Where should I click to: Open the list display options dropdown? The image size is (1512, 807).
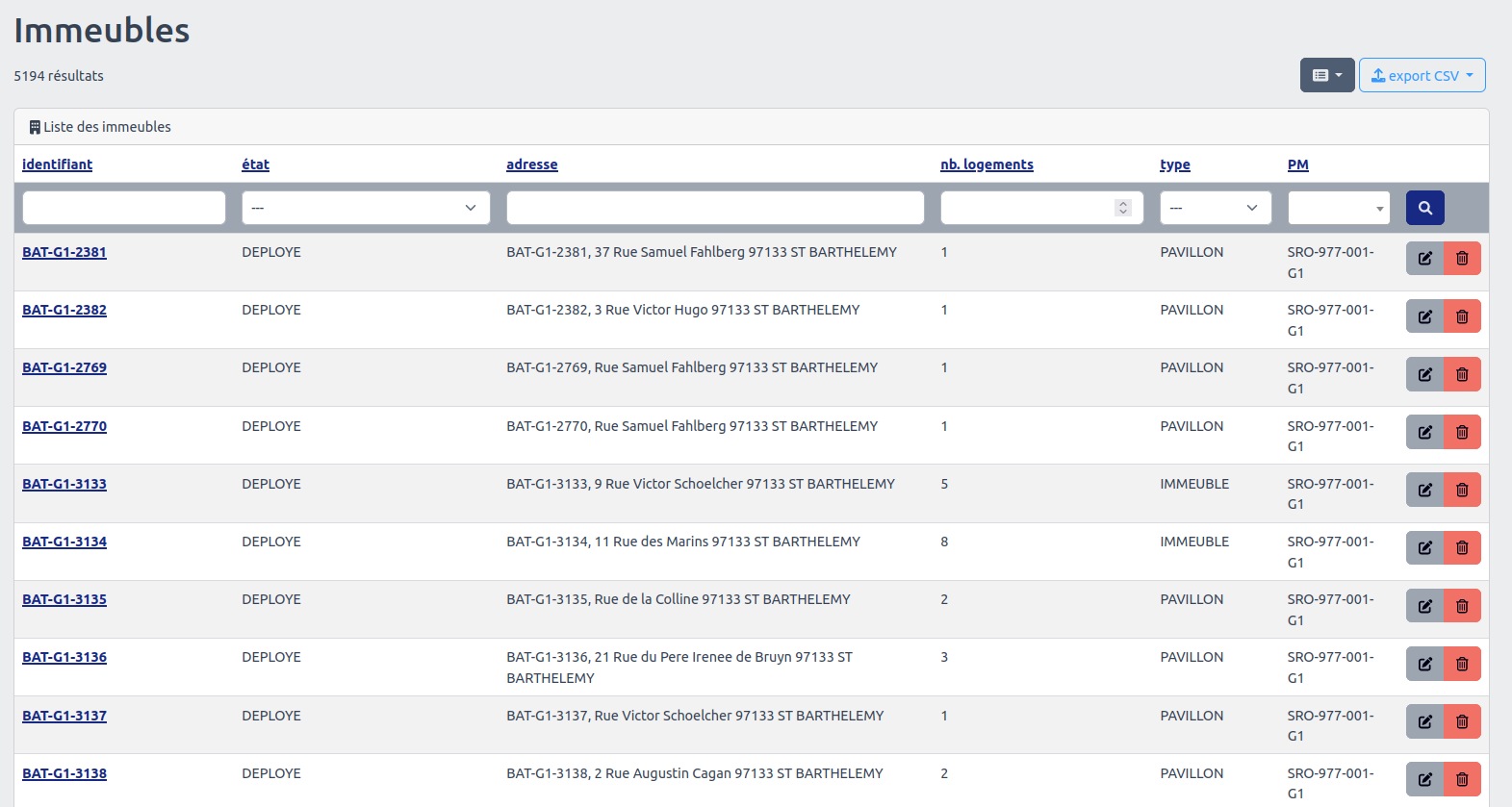pos(1326,75)
